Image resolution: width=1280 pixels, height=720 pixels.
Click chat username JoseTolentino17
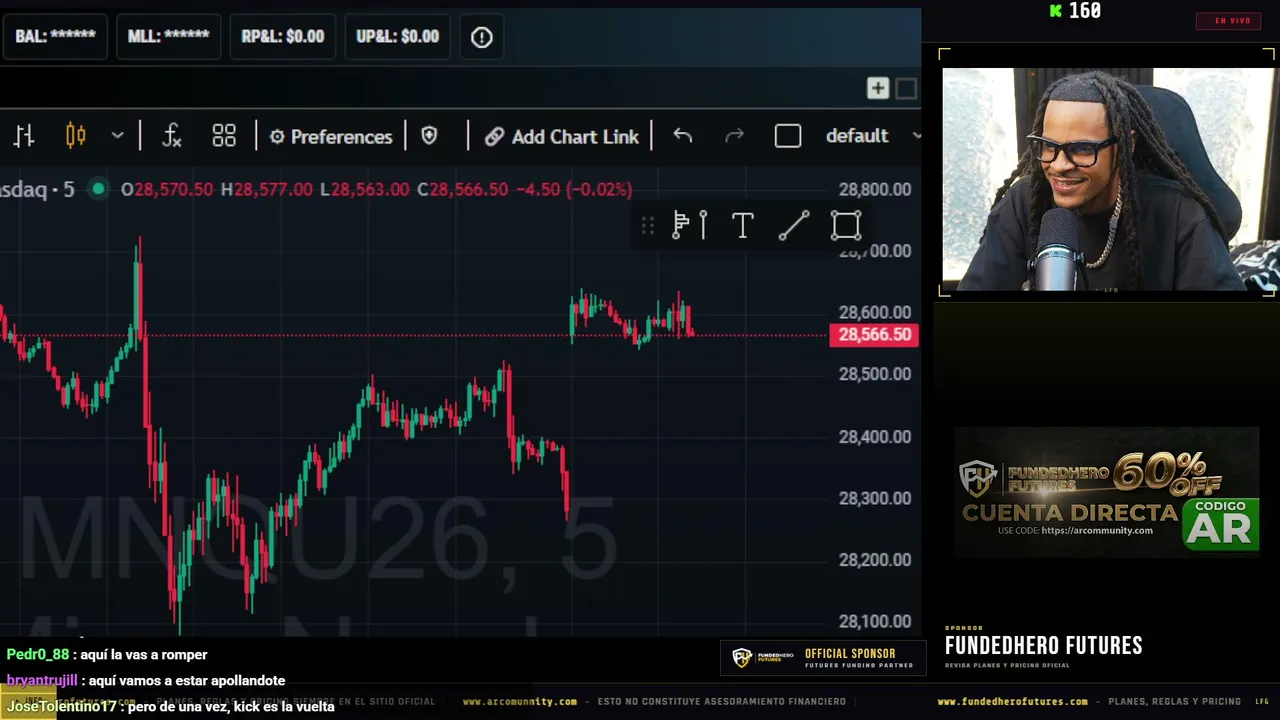[x=61, y=707]
